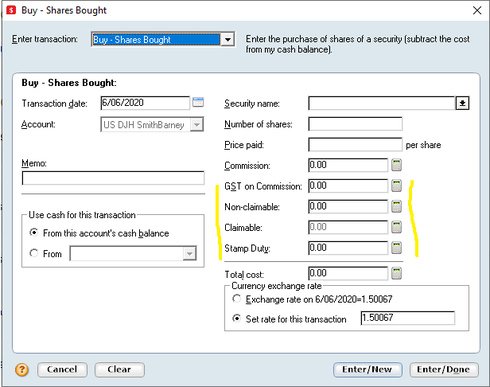This screenshot has height=387, width=490.
Task: Click into the Non-claimable amount field
Action: coord(348,206)
